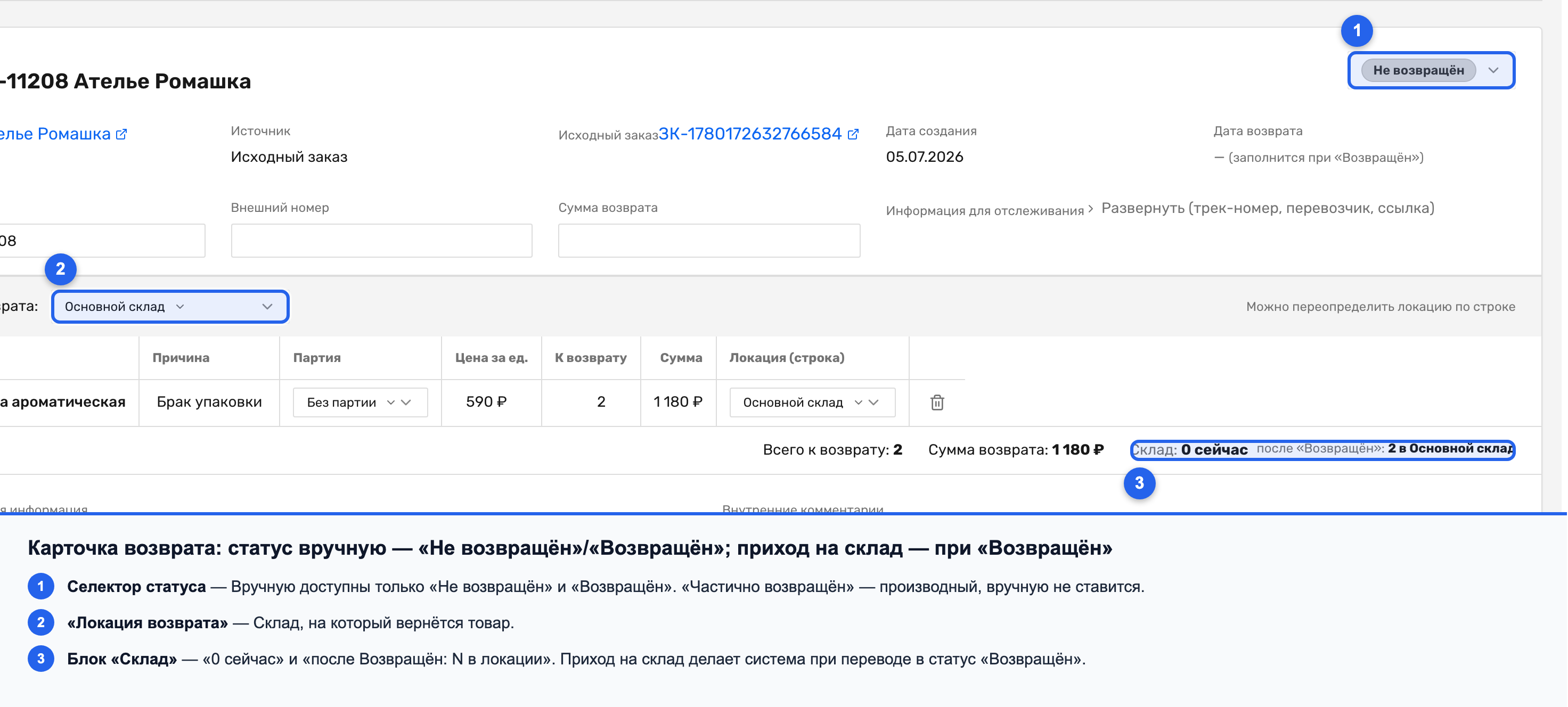Open row location «Основной склад» dropdown
This screenshot has width=1568, height=707.
pyautogui.click(x=812, y=402)
